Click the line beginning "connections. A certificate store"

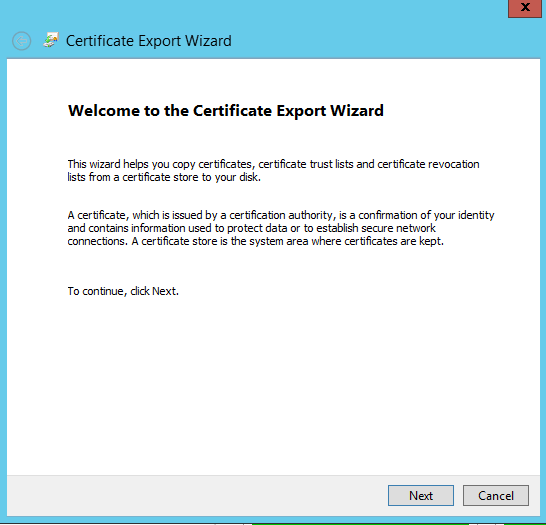pyautogui.click(x=256, y=241)
